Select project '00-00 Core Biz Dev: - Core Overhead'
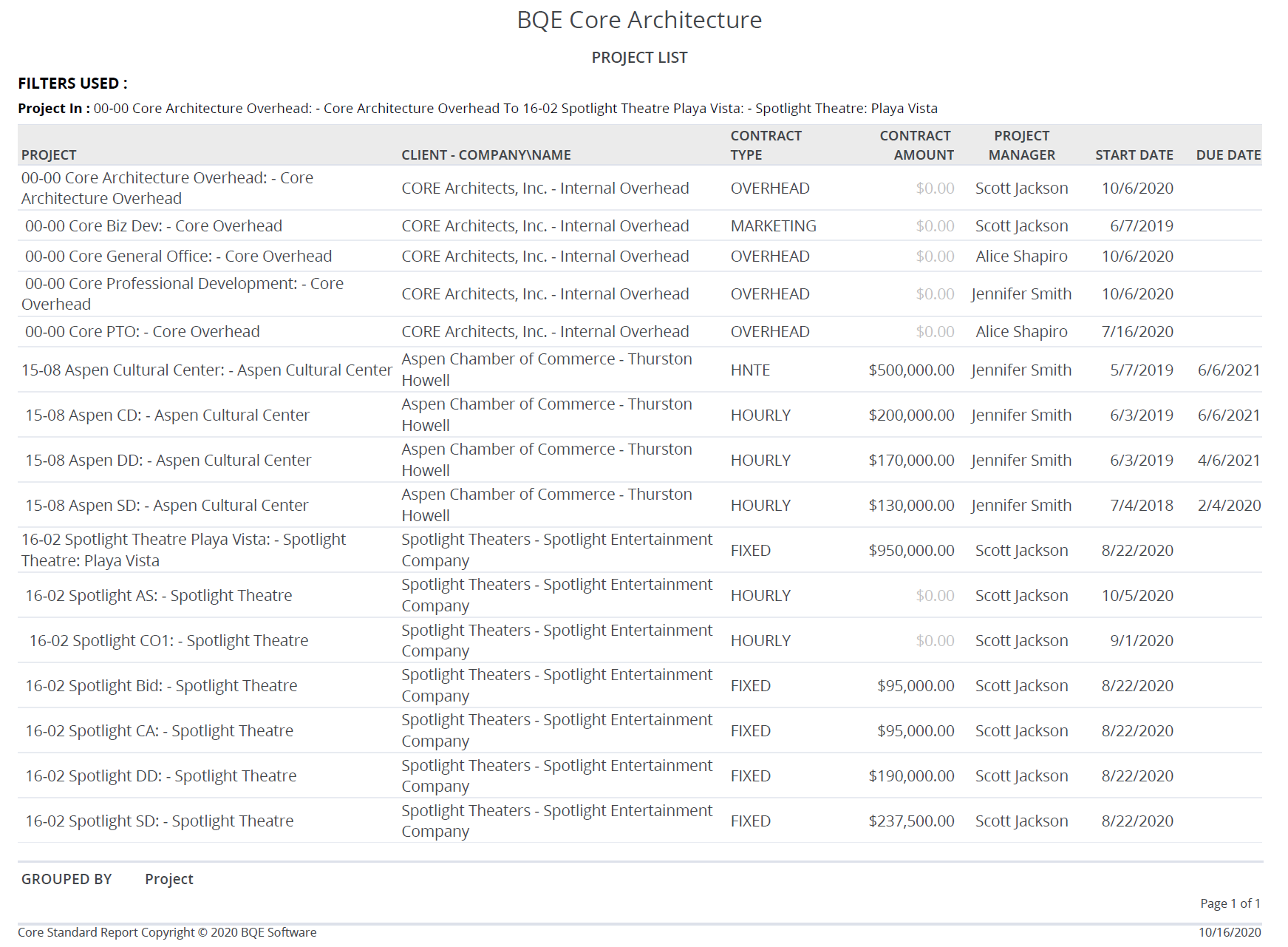 pyautogui.click(x=154, y=226)
